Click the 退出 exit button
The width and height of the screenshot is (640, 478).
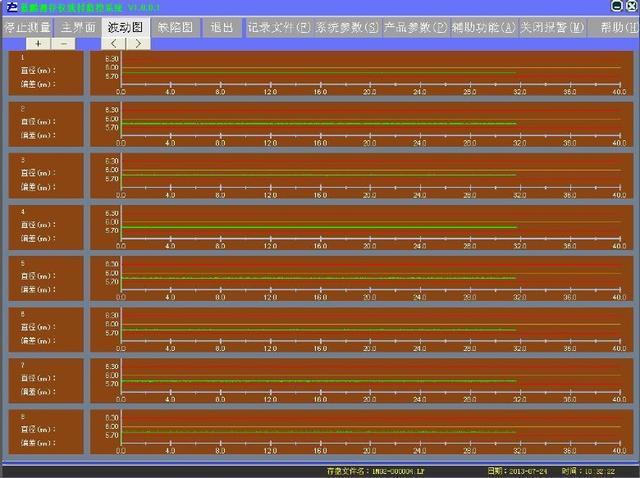(x=221, y=28)
